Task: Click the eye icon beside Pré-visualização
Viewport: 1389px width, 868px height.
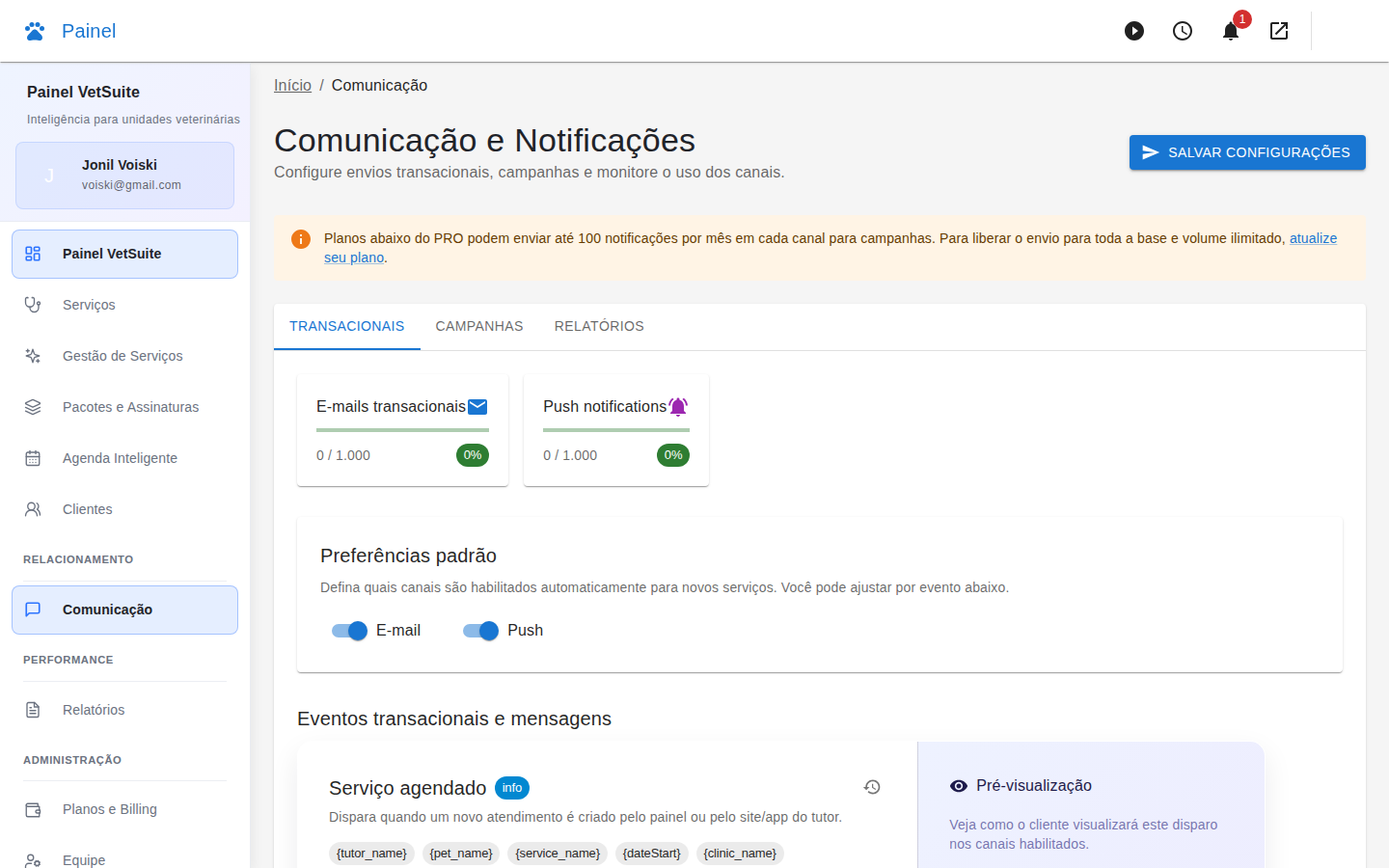Action: point(959,786)
